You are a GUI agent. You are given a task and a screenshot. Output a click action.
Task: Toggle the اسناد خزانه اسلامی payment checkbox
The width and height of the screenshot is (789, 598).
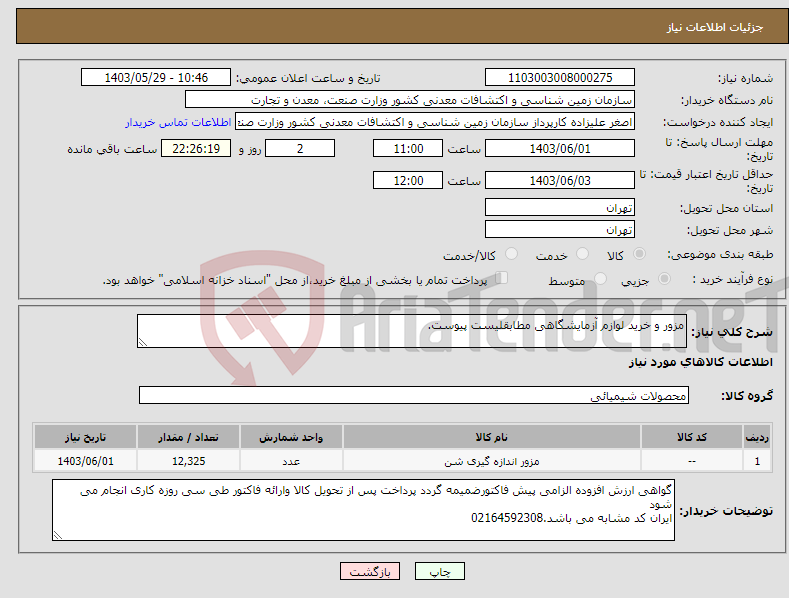[x=502, y=278]
